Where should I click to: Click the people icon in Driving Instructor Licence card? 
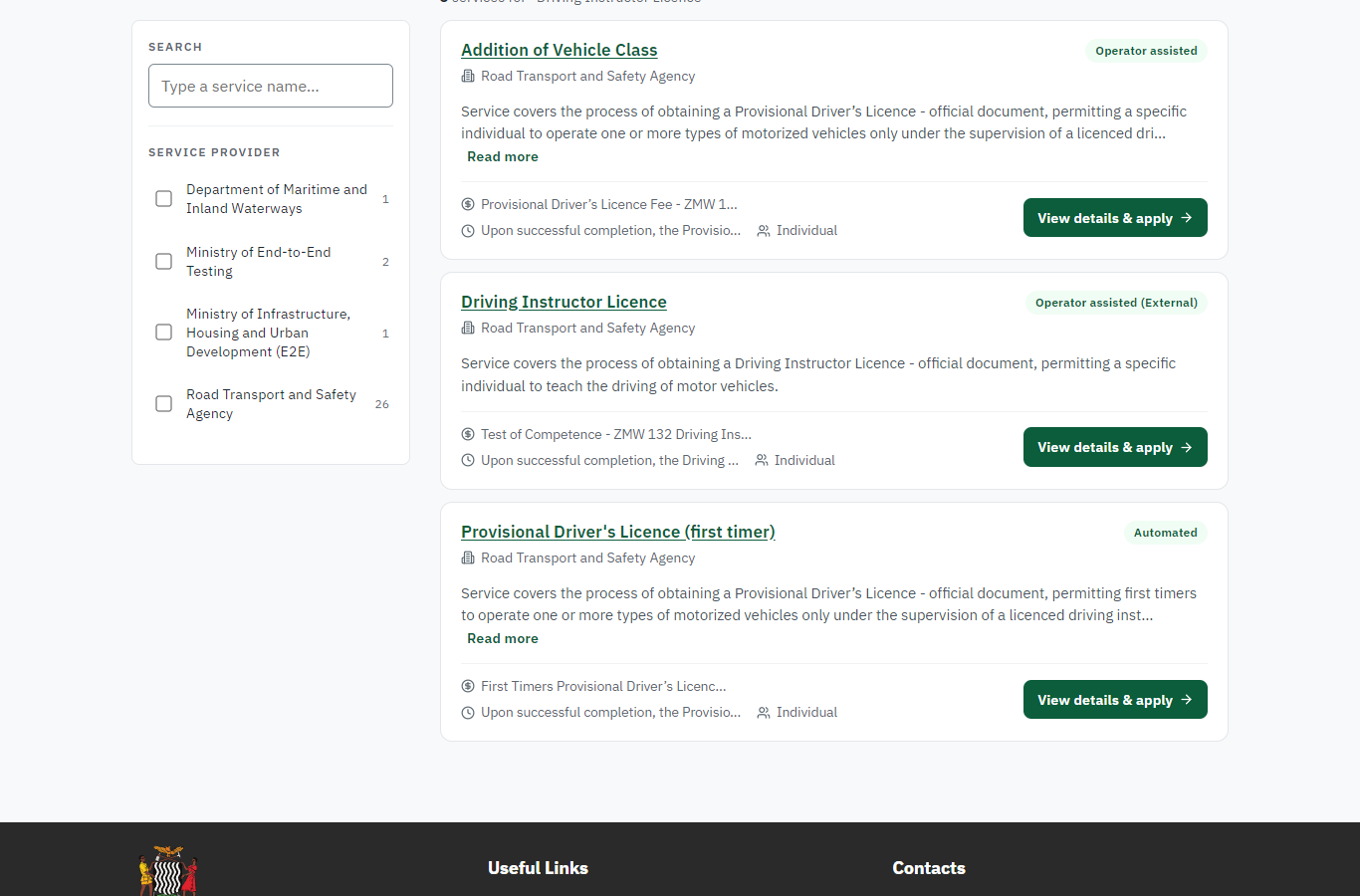click(x=762, y=461)
